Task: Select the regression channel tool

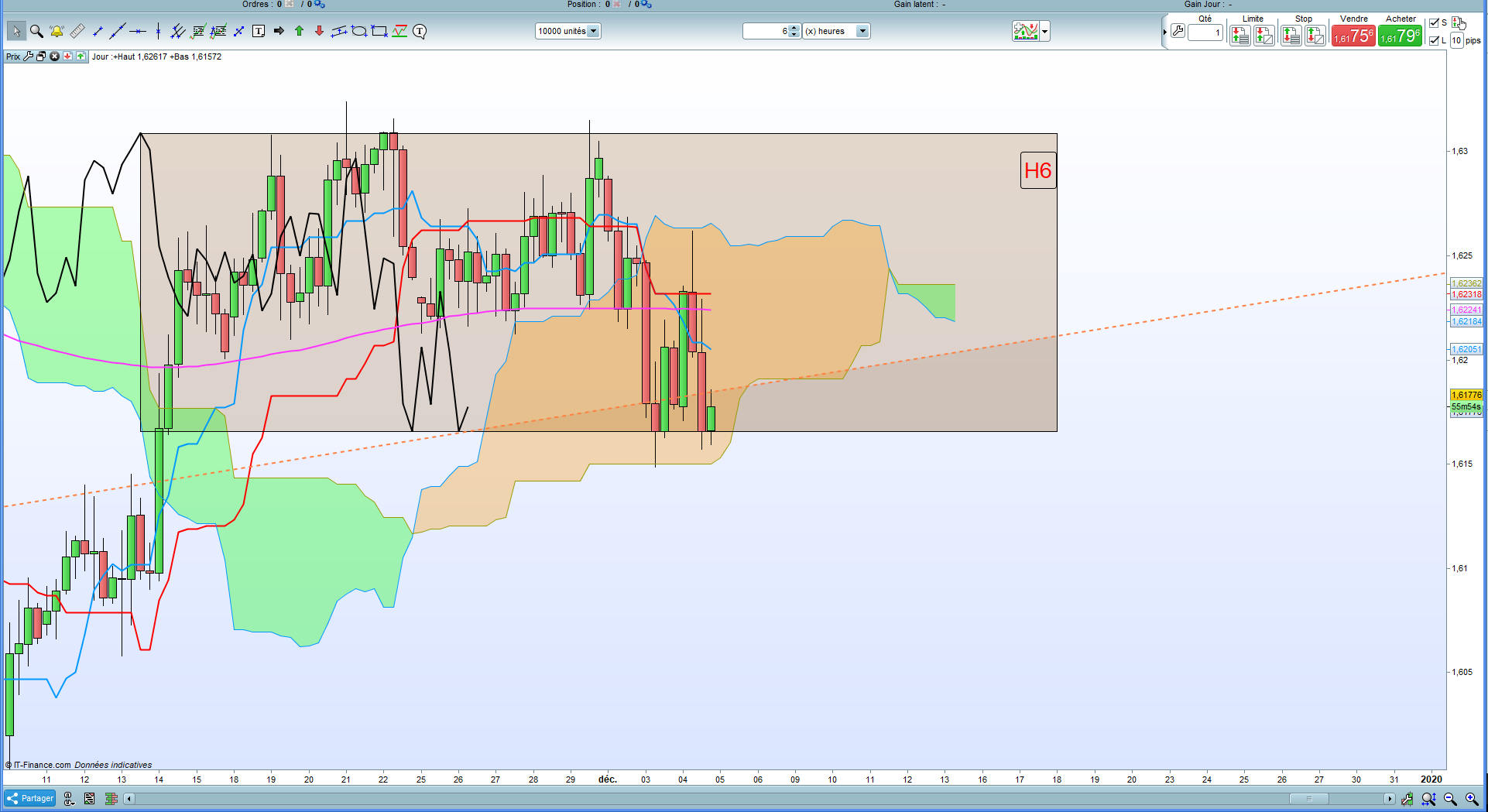Action: click(339, 31)
